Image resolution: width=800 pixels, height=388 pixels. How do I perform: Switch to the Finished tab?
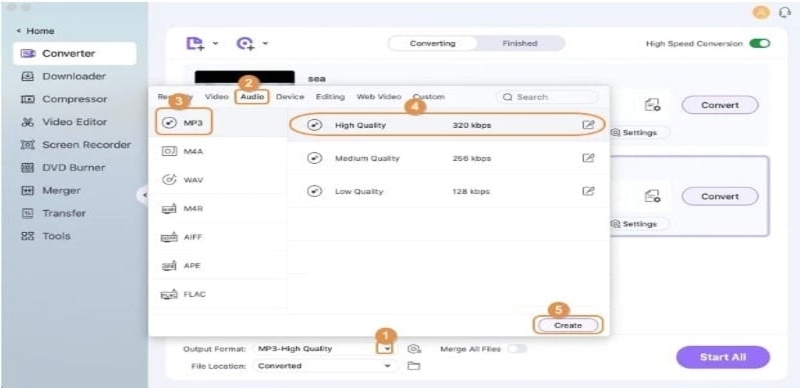520,43
